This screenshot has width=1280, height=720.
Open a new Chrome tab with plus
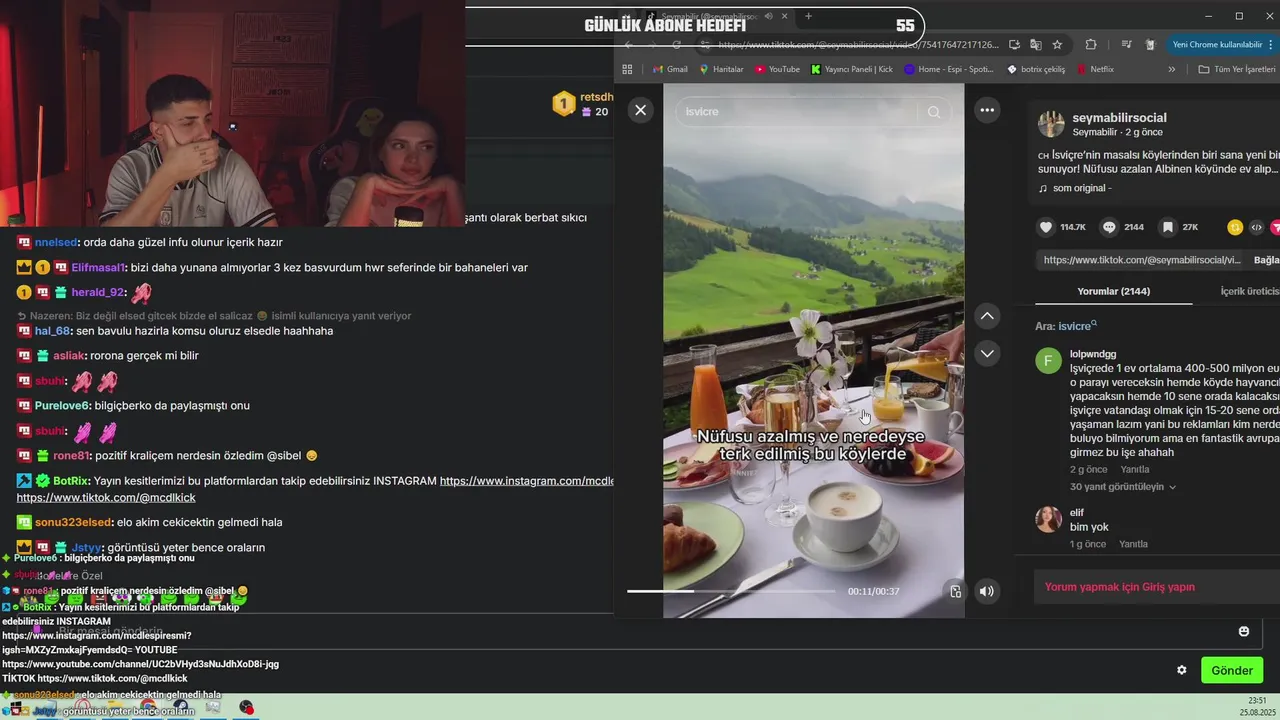808,16
